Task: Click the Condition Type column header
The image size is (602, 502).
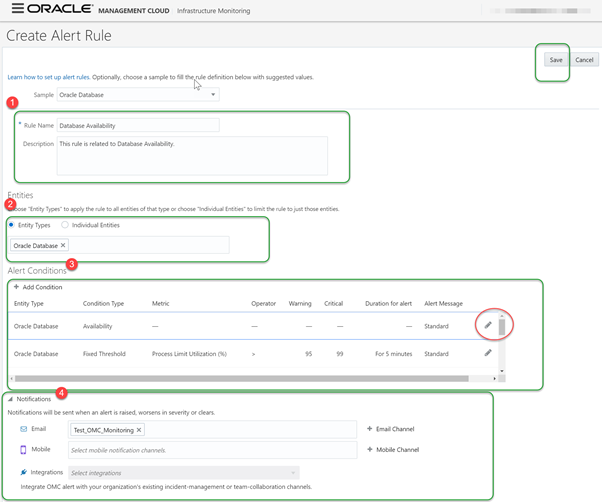Action: 103,303
